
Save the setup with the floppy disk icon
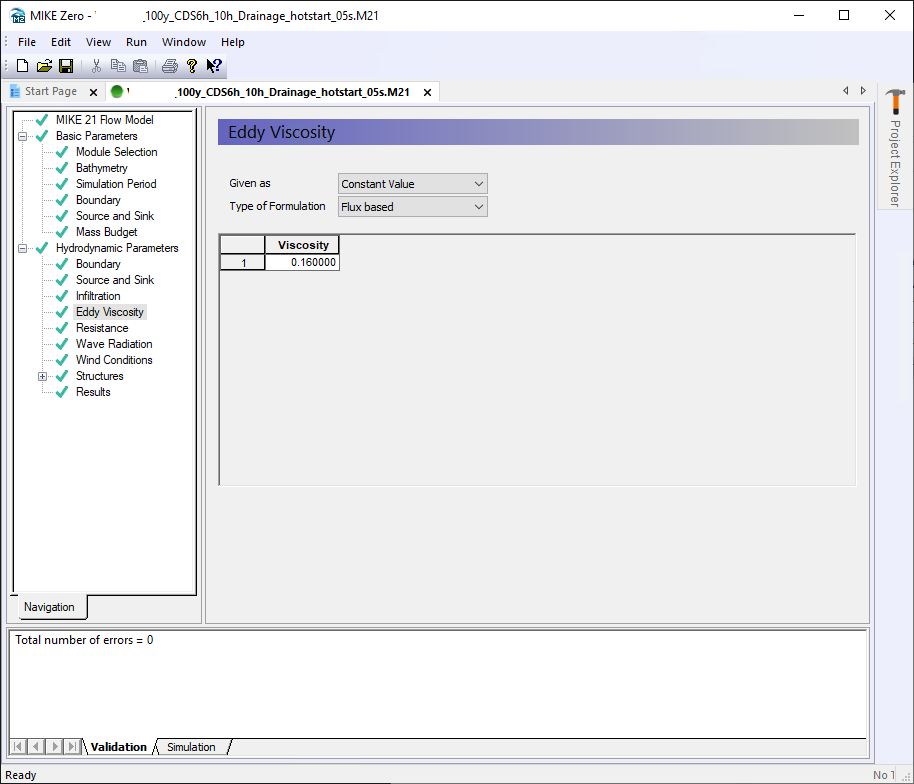coord(66,66)
